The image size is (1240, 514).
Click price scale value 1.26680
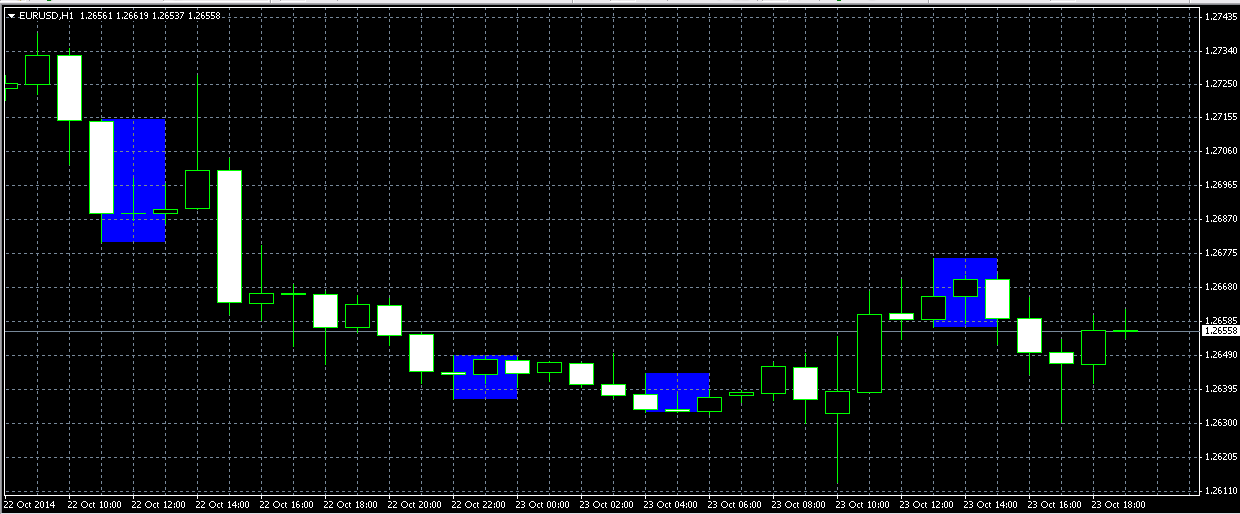(1221, 288)
